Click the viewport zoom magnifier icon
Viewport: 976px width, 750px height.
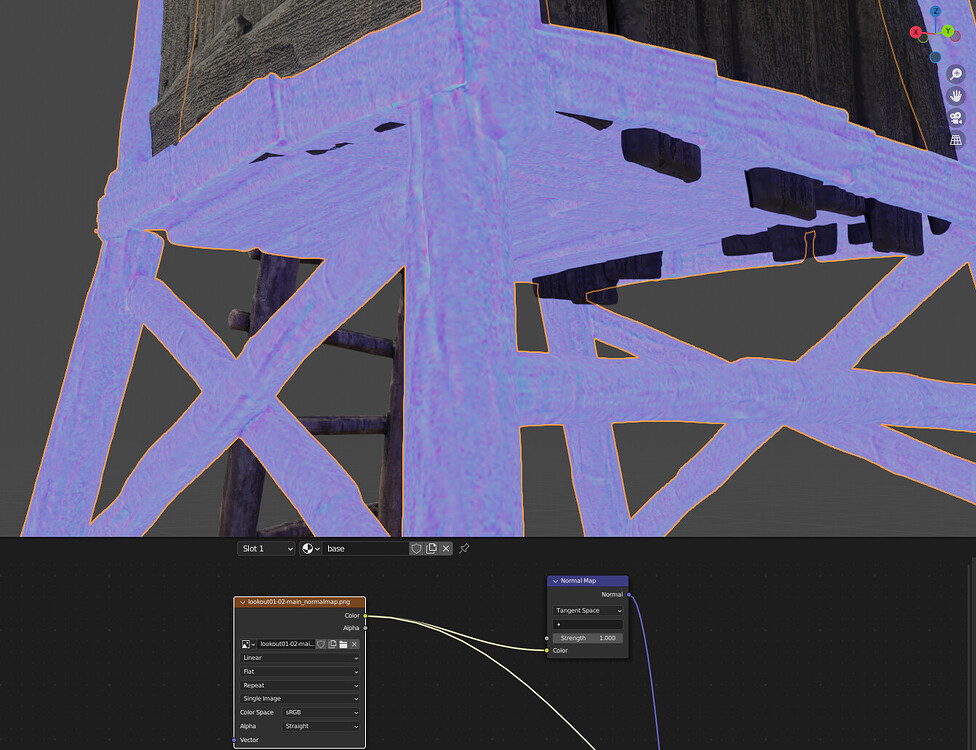pyautogui.click(x=956, y=75)
